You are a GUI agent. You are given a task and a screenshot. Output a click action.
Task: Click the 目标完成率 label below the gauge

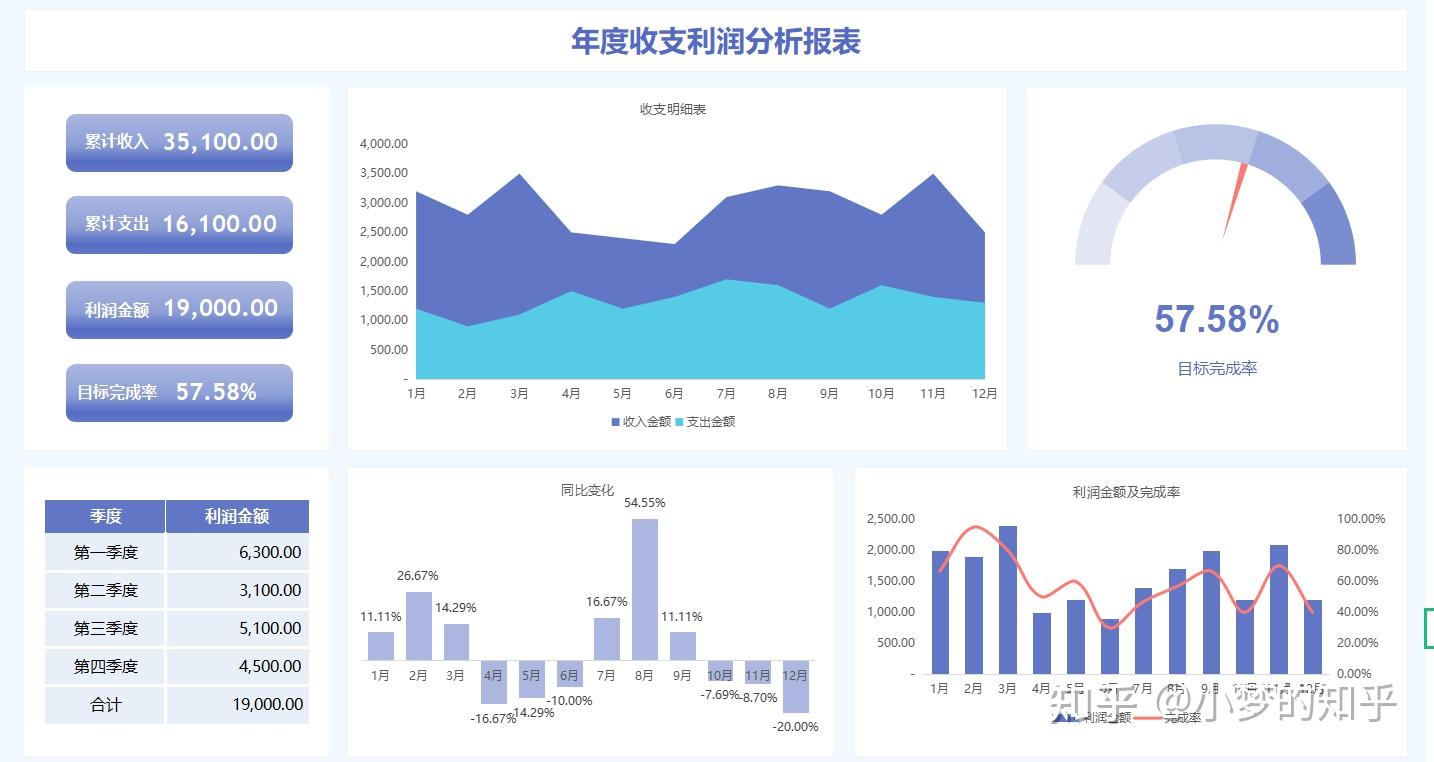pos(1217,368)
